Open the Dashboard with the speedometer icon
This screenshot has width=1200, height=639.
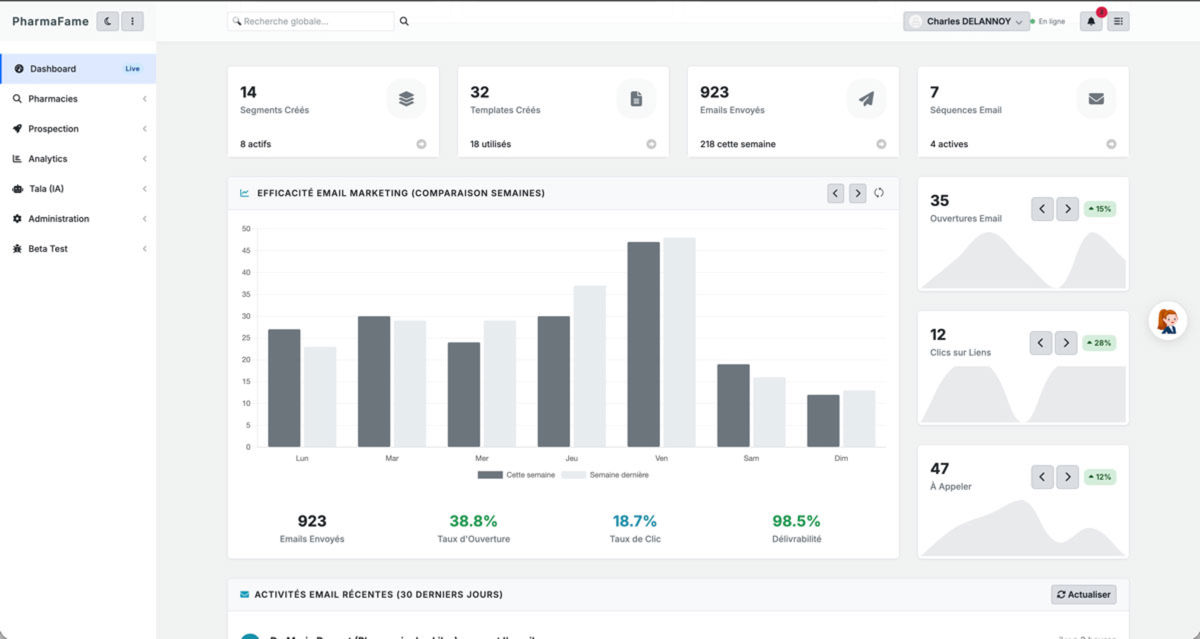17,68
